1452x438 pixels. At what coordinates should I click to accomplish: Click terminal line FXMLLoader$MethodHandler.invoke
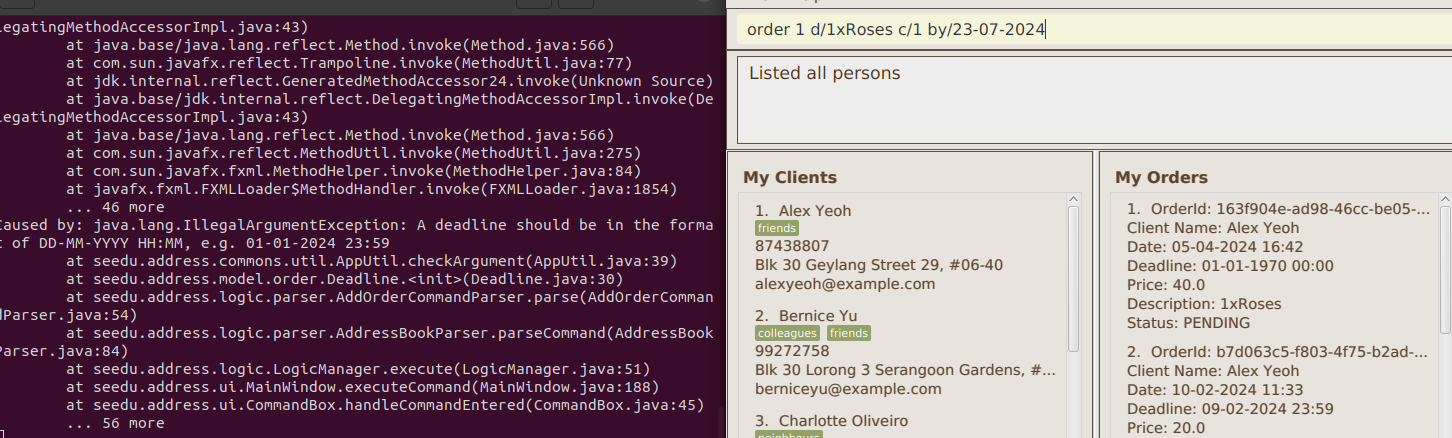tap(372, 189)
